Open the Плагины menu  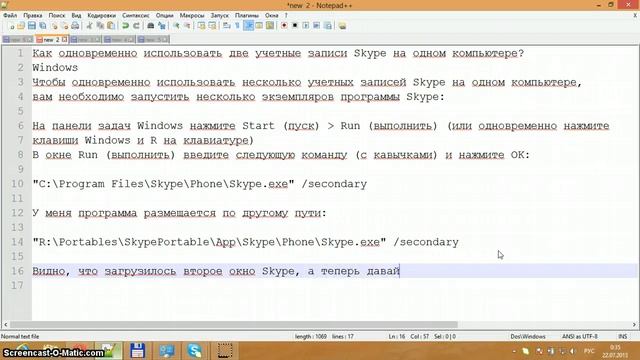pyautogui.click(x=247, y=16)
